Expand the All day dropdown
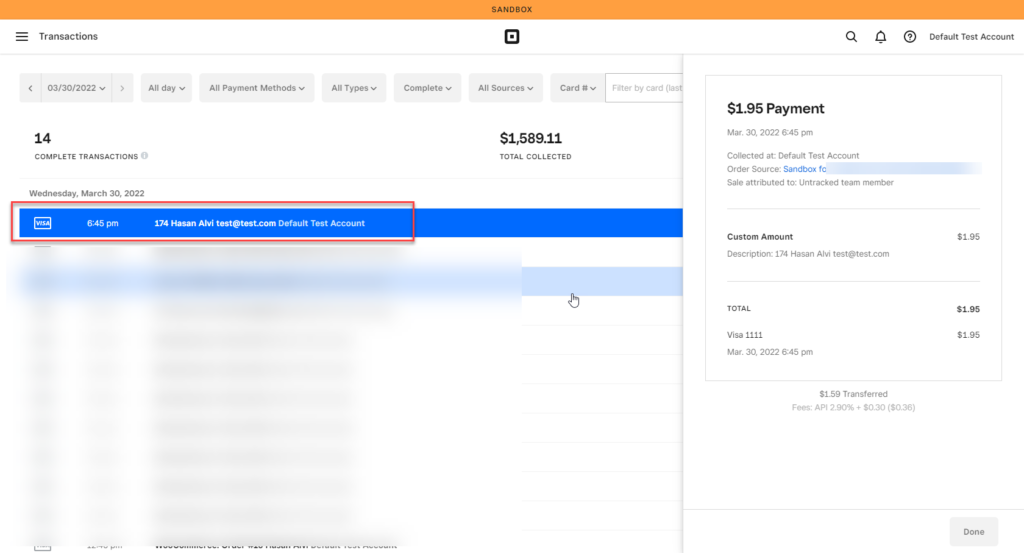Image resolution: width=1024 pixels, height=553 pixels. pos(166,88)
